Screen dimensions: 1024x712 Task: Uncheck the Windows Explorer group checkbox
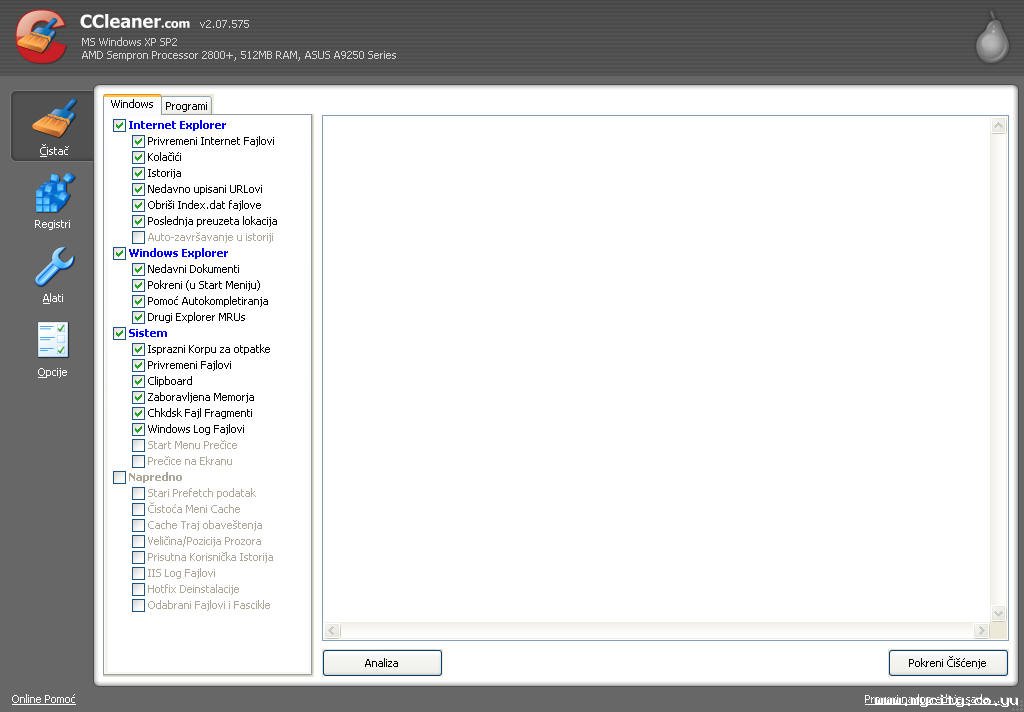coord(120,253)
